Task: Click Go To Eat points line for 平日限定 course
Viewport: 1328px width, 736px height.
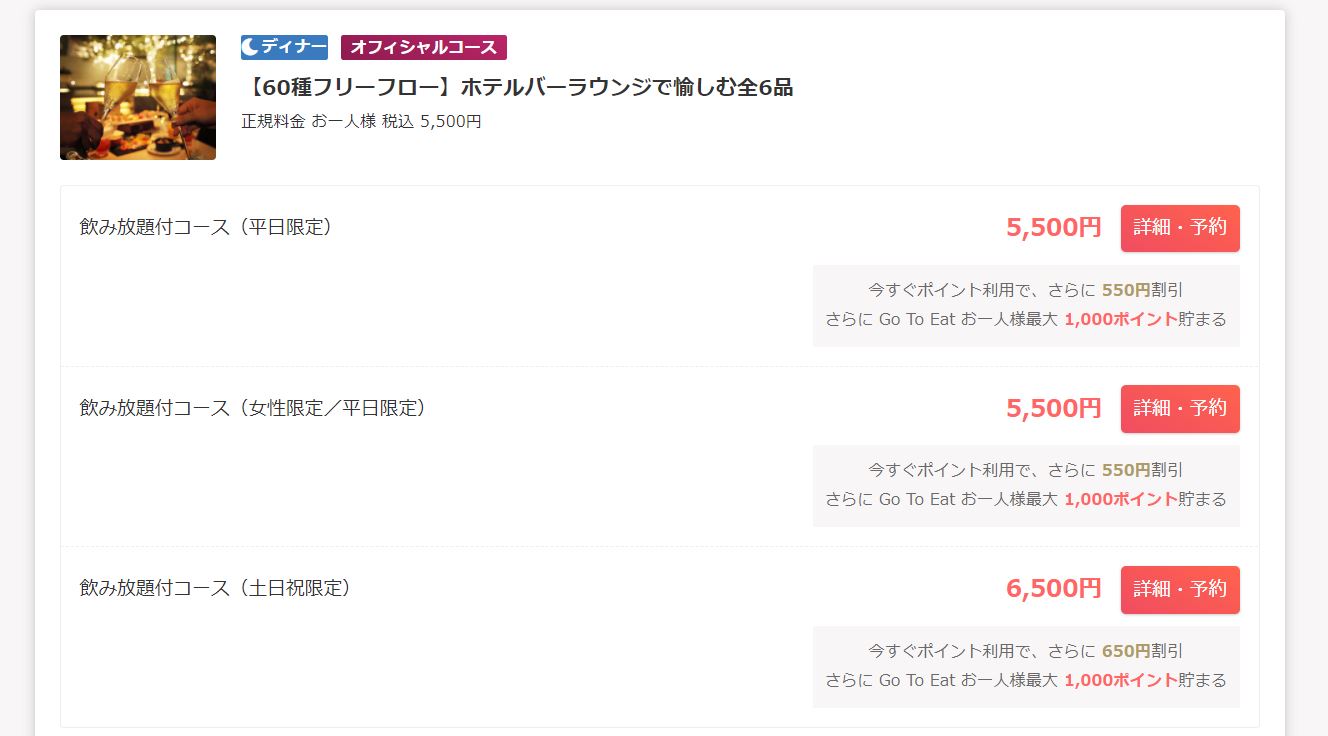Action: coord(1025,319)
